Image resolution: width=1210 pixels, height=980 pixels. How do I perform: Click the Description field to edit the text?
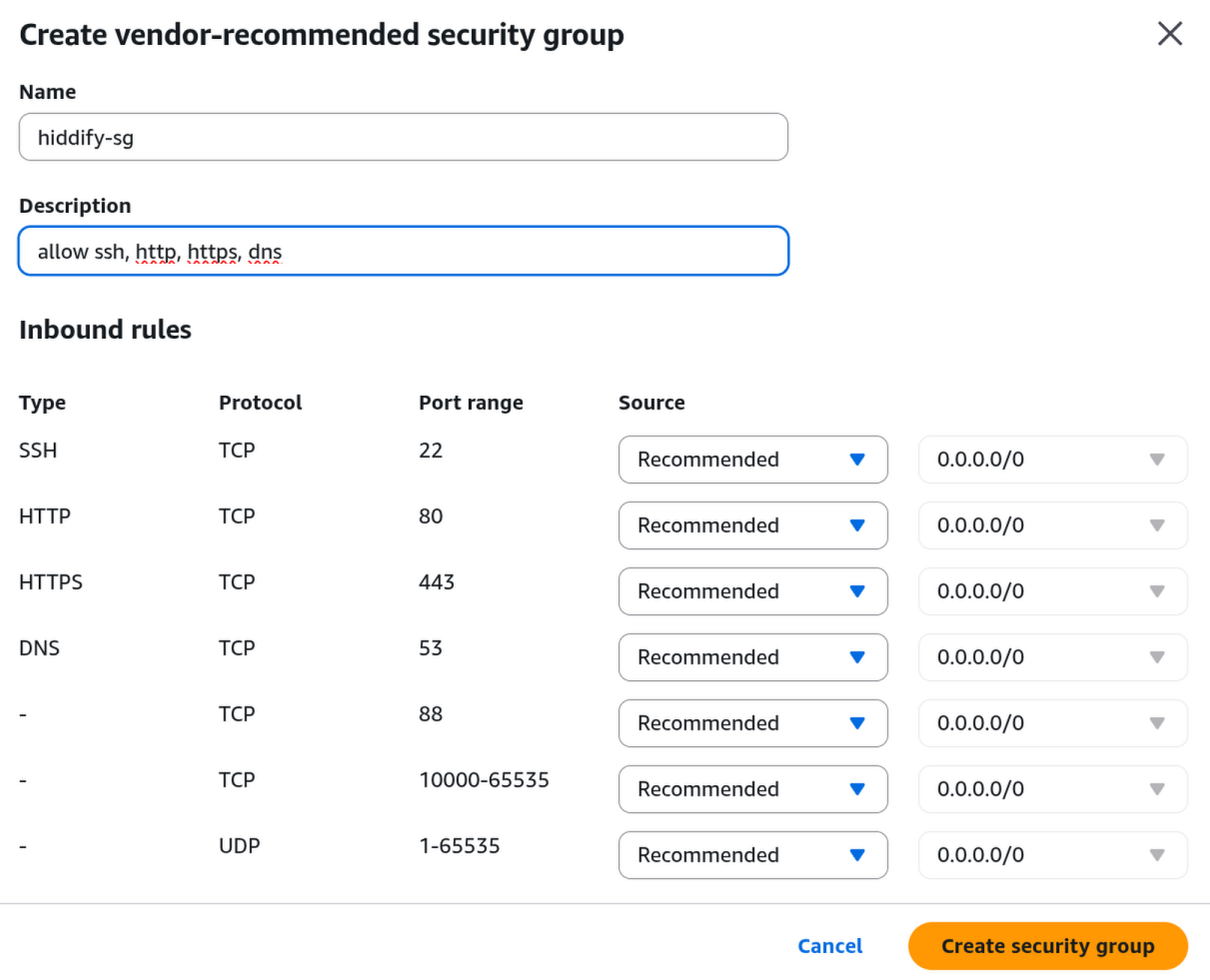point(403,251)
